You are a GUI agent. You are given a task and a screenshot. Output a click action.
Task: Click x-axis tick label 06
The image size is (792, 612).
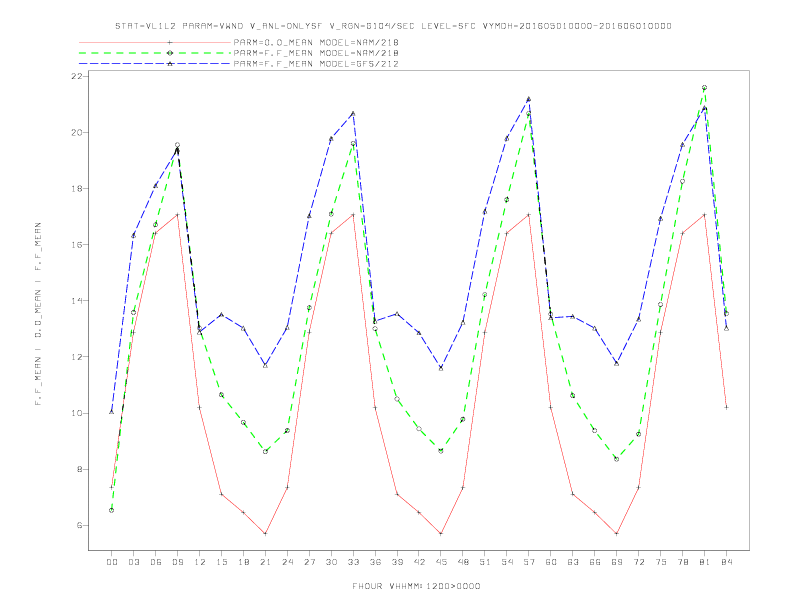pyautogui.click(x=156, y=562)
